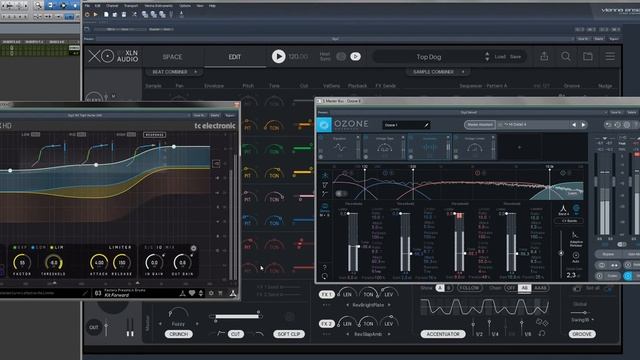Switch to the SPACE tab in XO
Screen dimensions: 640x360
(172, 57)
